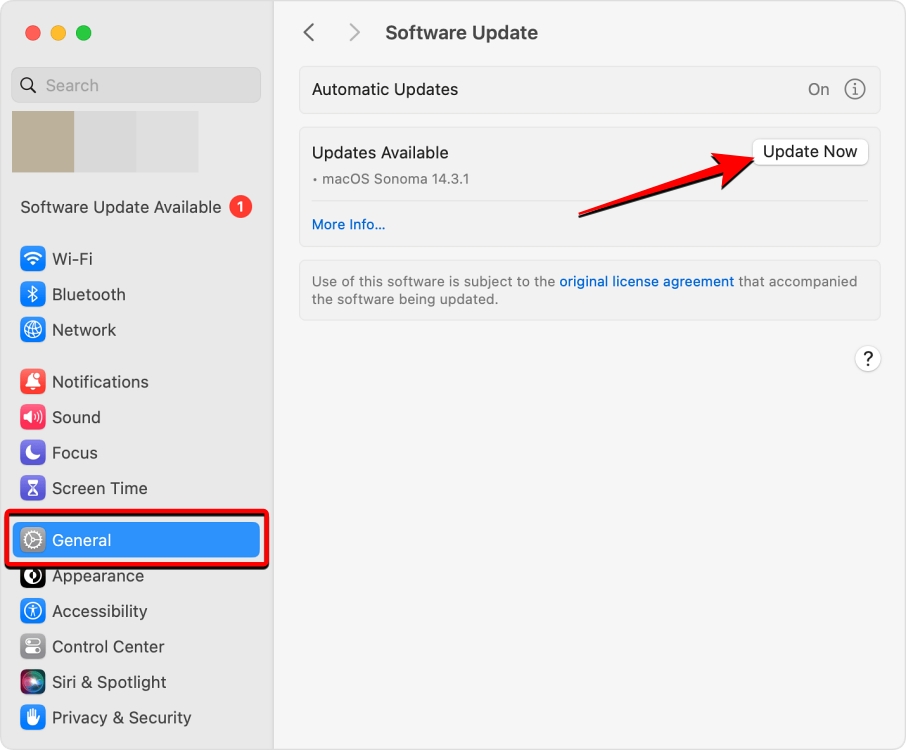Select Software Update Available in sidebar
906x750 pixels.
(120, 207)
